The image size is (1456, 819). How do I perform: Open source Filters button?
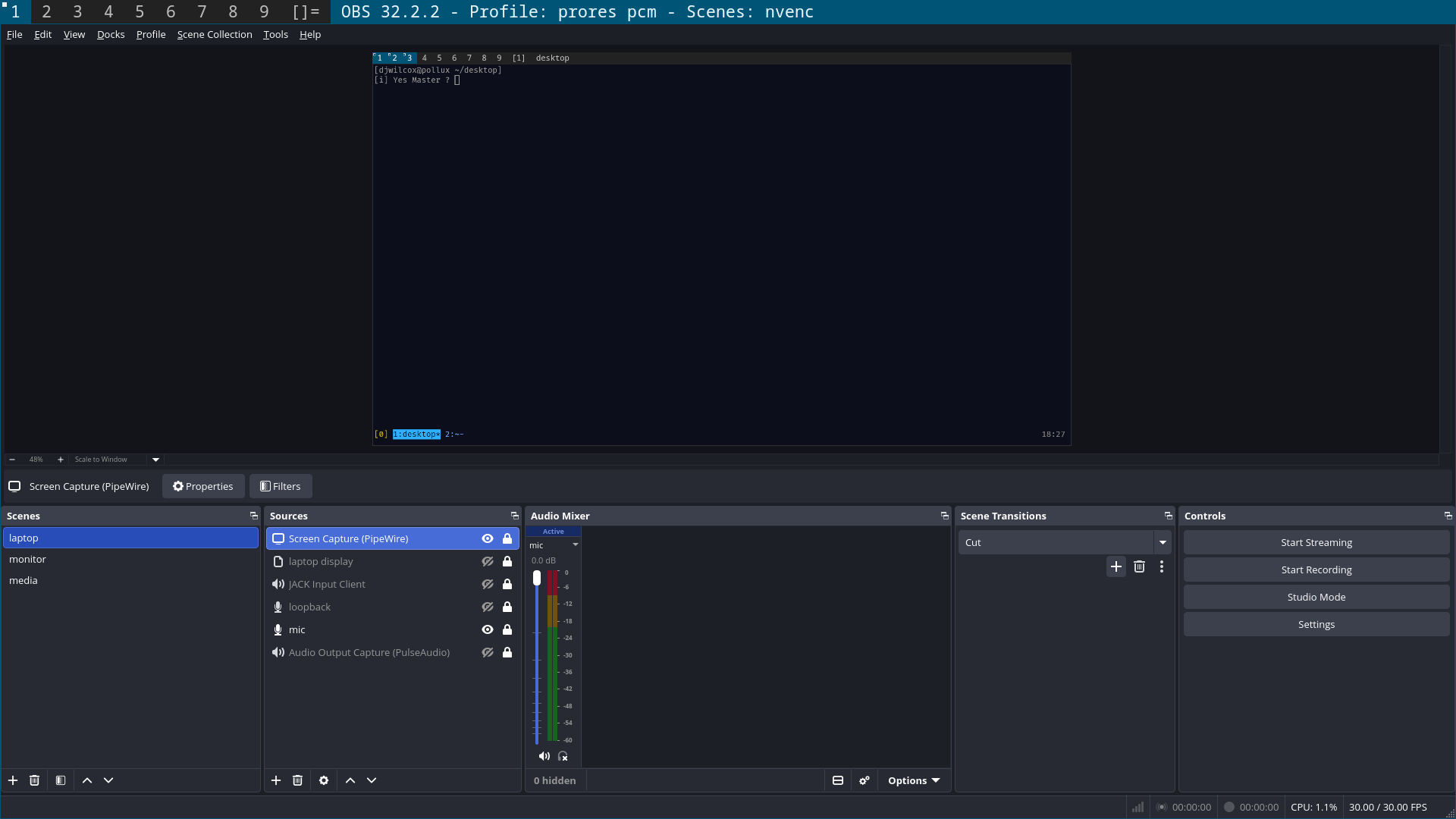click(281, 486)
